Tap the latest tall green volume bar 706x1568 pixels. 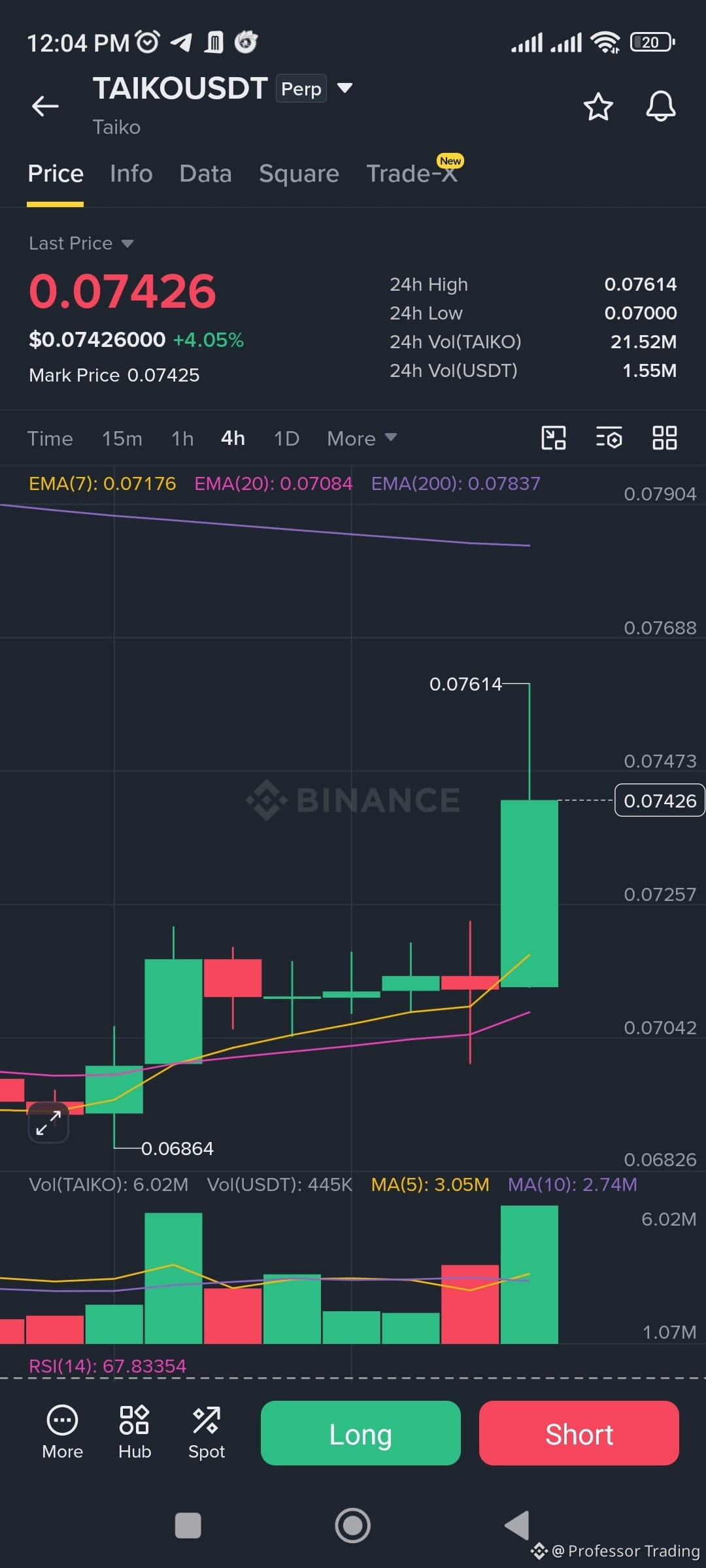[529, 1275]
